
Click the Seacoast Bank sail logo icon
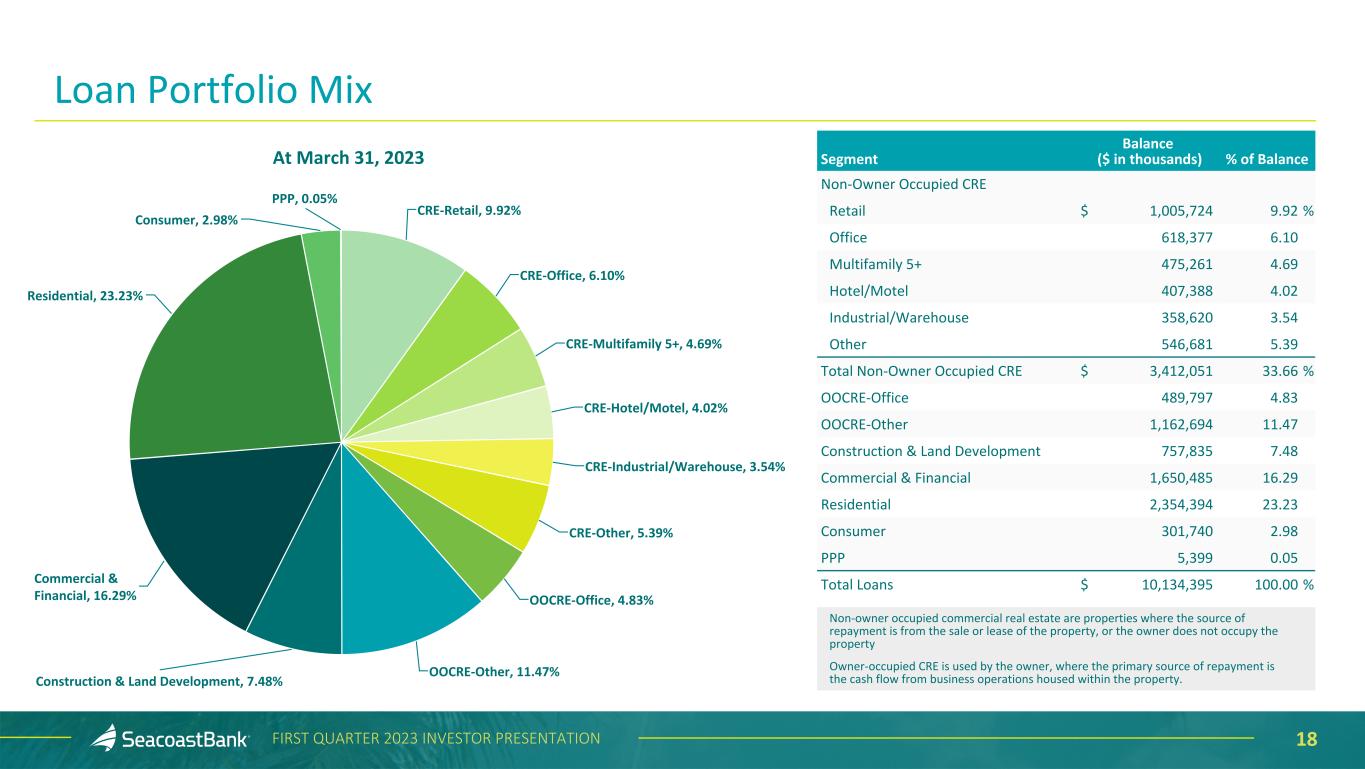105,738
